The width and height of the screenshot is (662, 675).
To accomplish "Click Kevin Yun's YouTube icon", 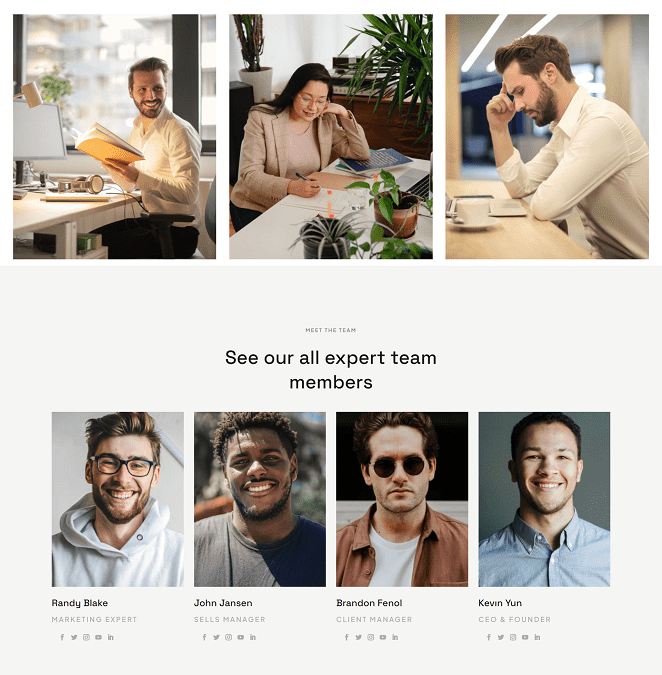I will pos(525,637).
